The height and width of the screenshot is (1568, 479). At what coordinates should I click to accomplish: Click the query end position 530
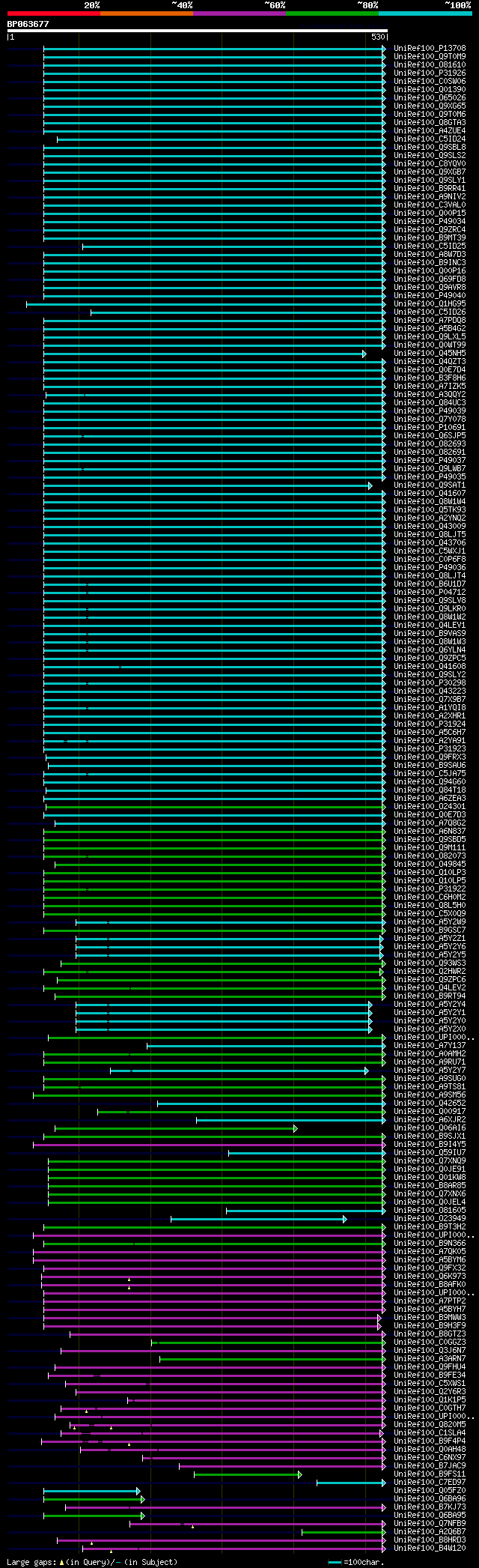[378, 37]
